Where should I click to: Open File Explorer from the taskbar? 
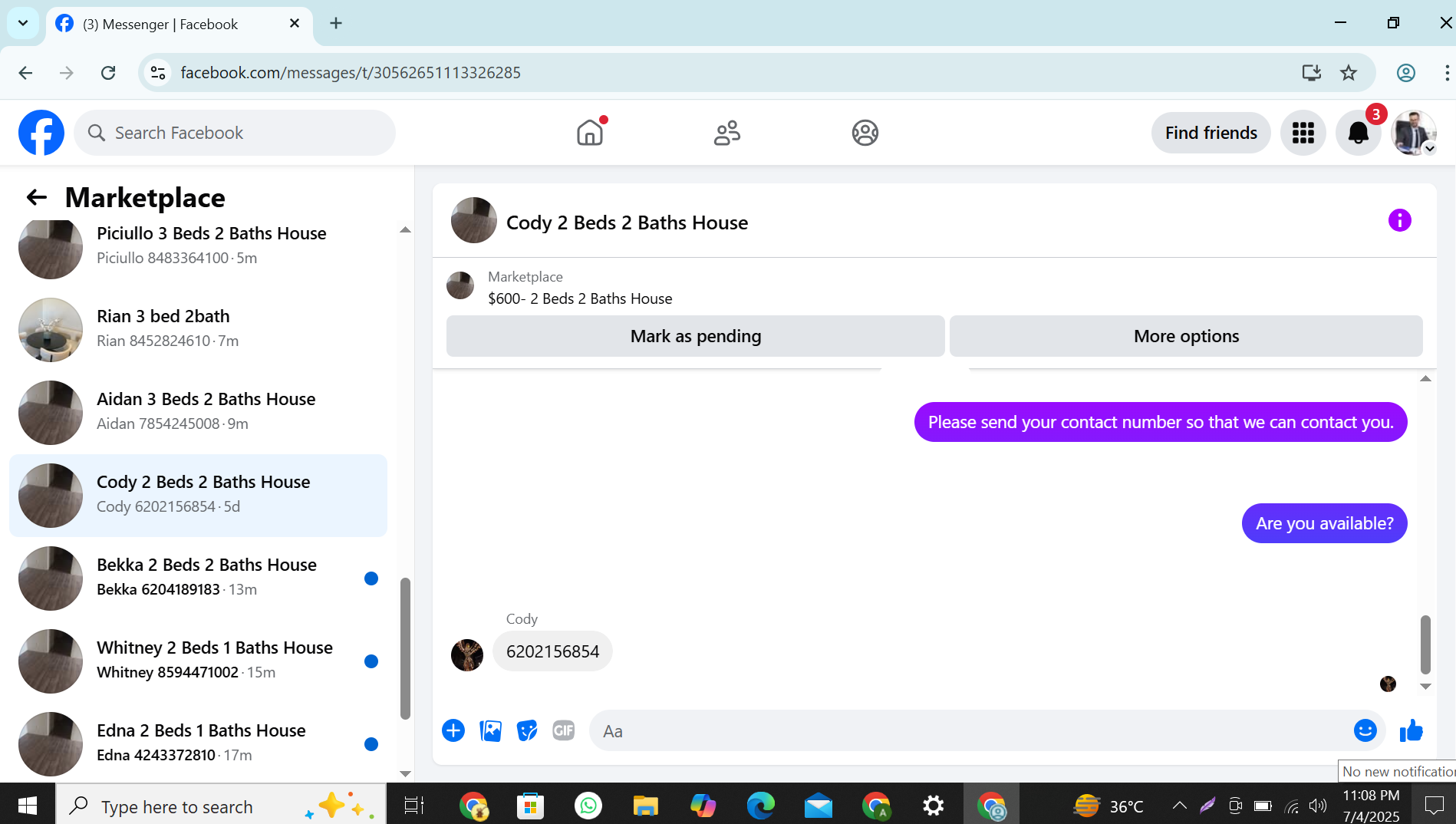(646, 806)
